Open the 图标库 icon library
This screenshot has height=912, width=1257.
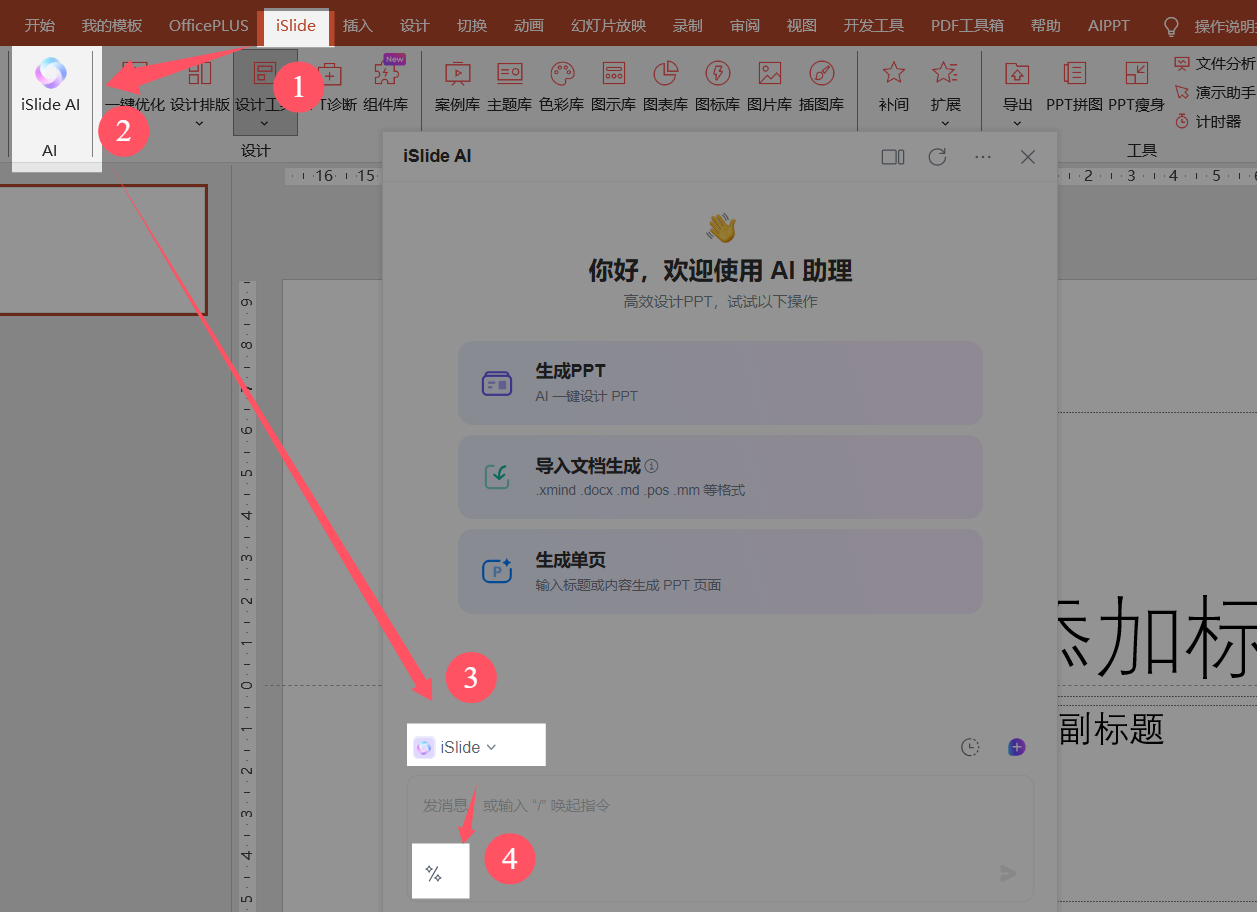(717, 85)
